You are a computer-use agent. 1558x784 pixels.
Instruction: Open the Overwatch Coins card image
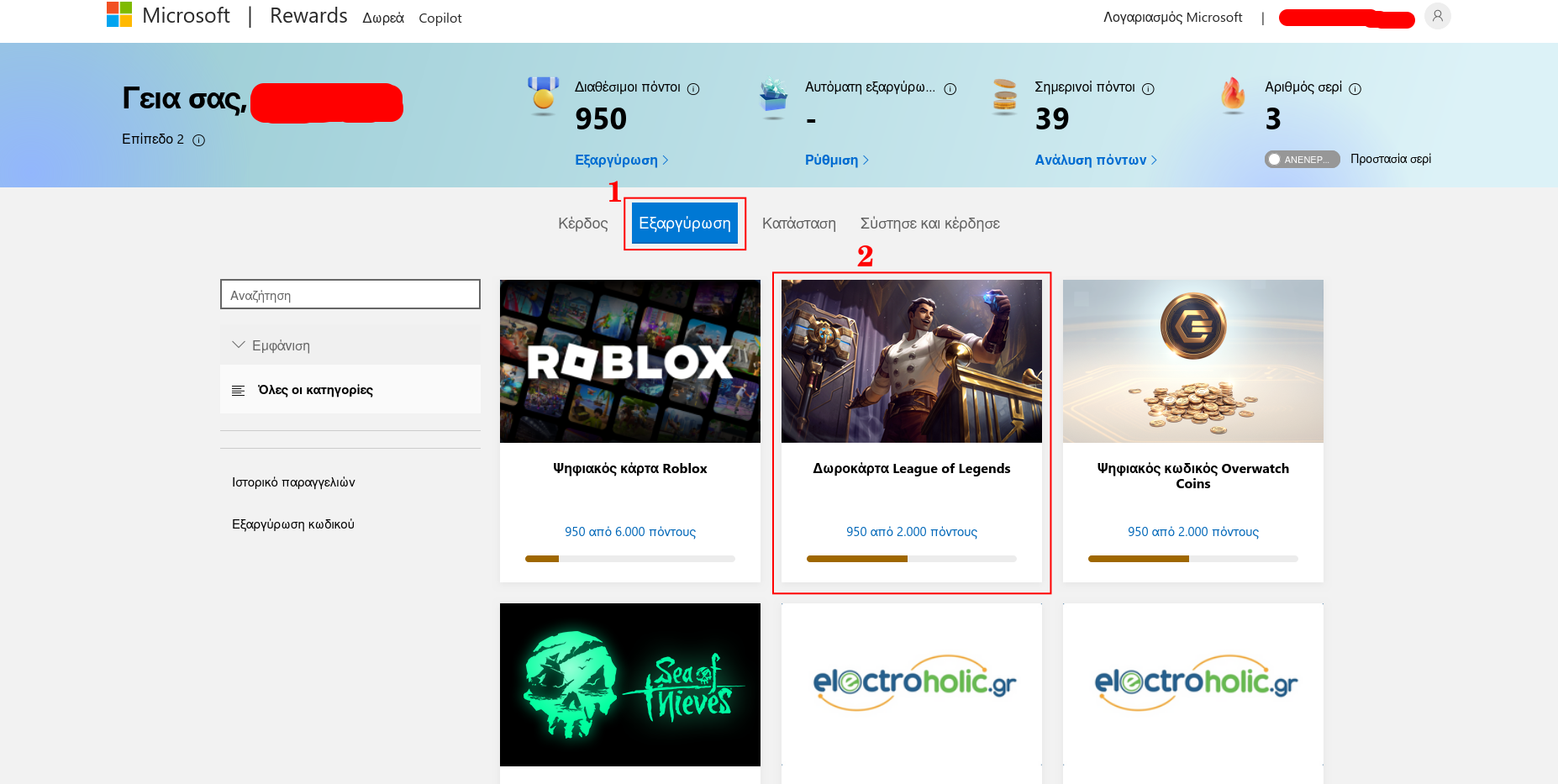(x=1193, y=361)
